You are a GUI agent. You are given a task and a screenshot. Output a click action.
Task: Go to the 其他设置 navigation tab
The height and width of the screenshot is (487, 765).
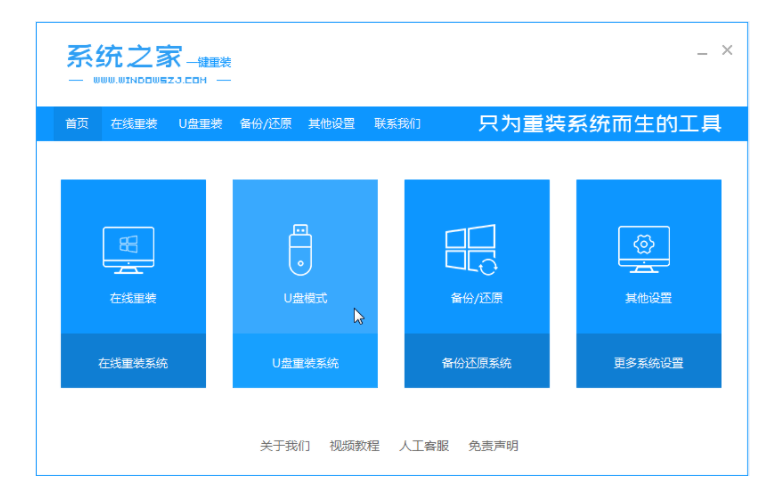(331, 124)
